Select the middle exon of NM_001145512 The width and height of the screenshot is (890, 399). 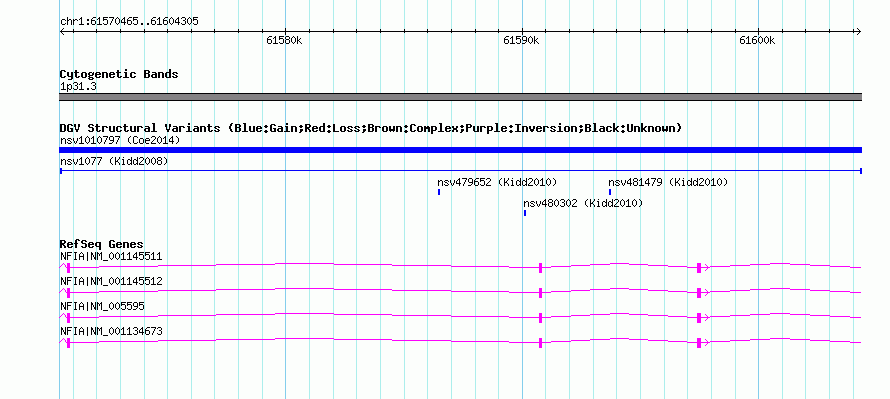click(x=540, y=293)
